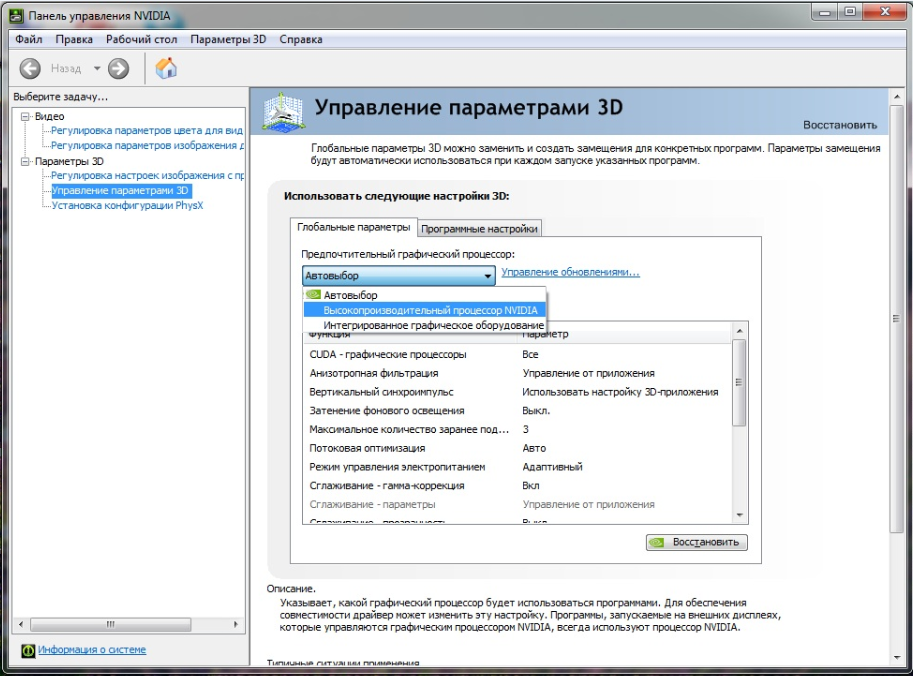Click Восстановить link in header
Screen dimensions: 913x676
point(840,125)
